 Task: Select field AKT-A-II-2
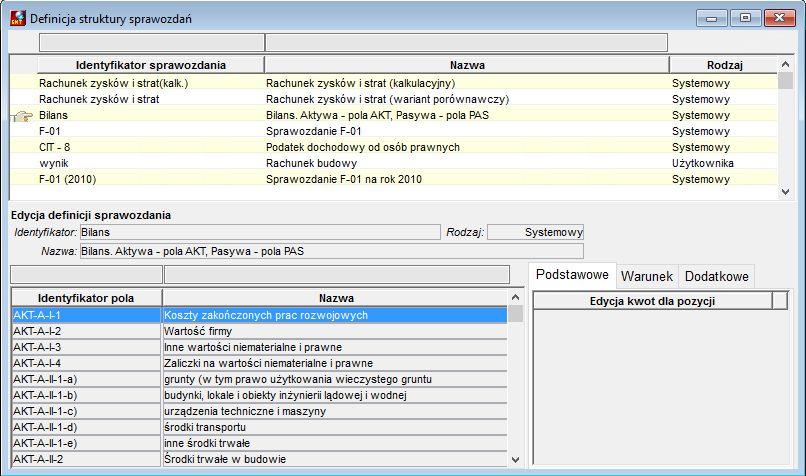tap(86, 459)
